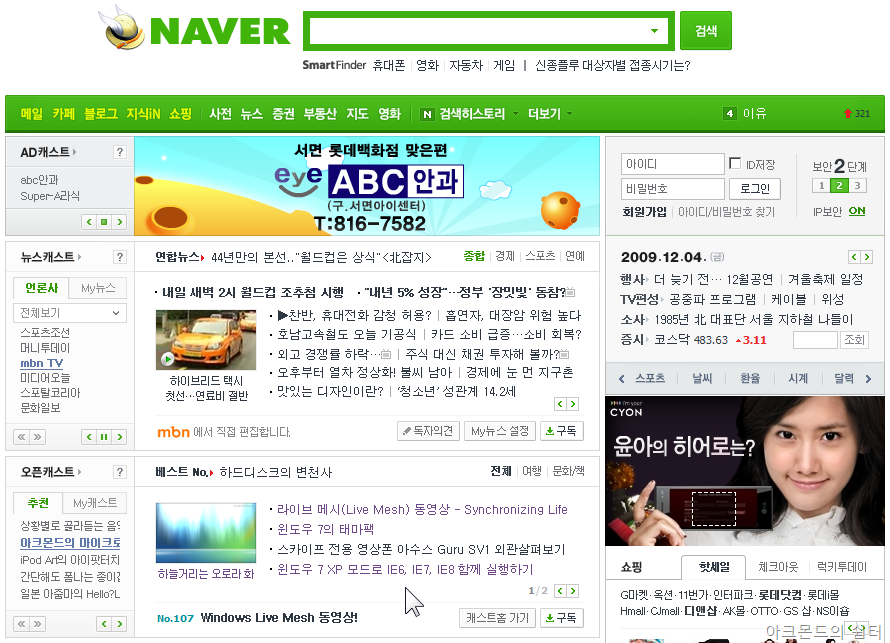Click the NAVER winged hat logo

coord(121,28)
